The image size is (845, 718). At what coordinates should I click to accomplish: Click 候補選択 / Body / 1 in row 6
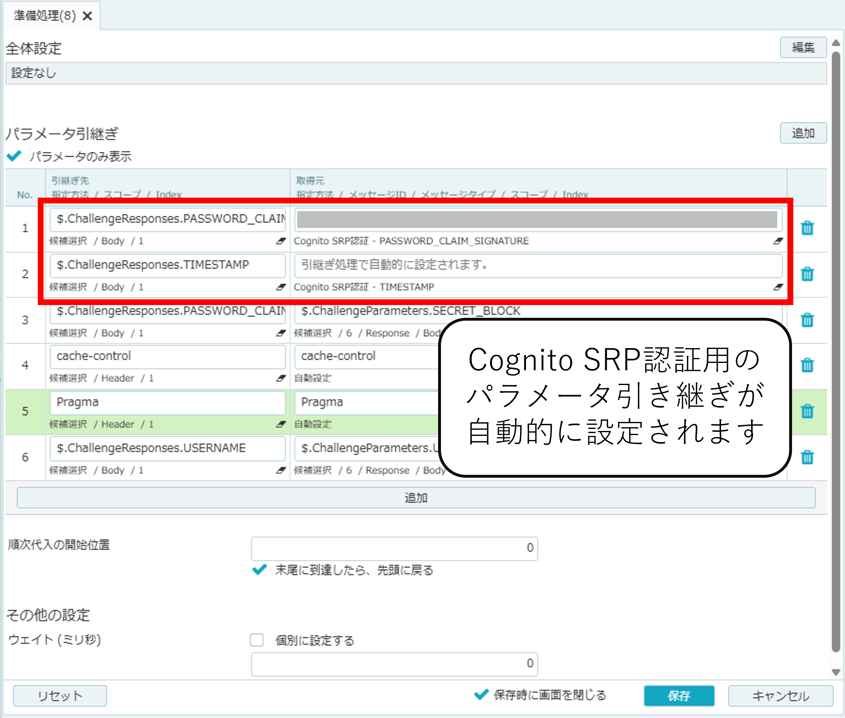[96, 471]
